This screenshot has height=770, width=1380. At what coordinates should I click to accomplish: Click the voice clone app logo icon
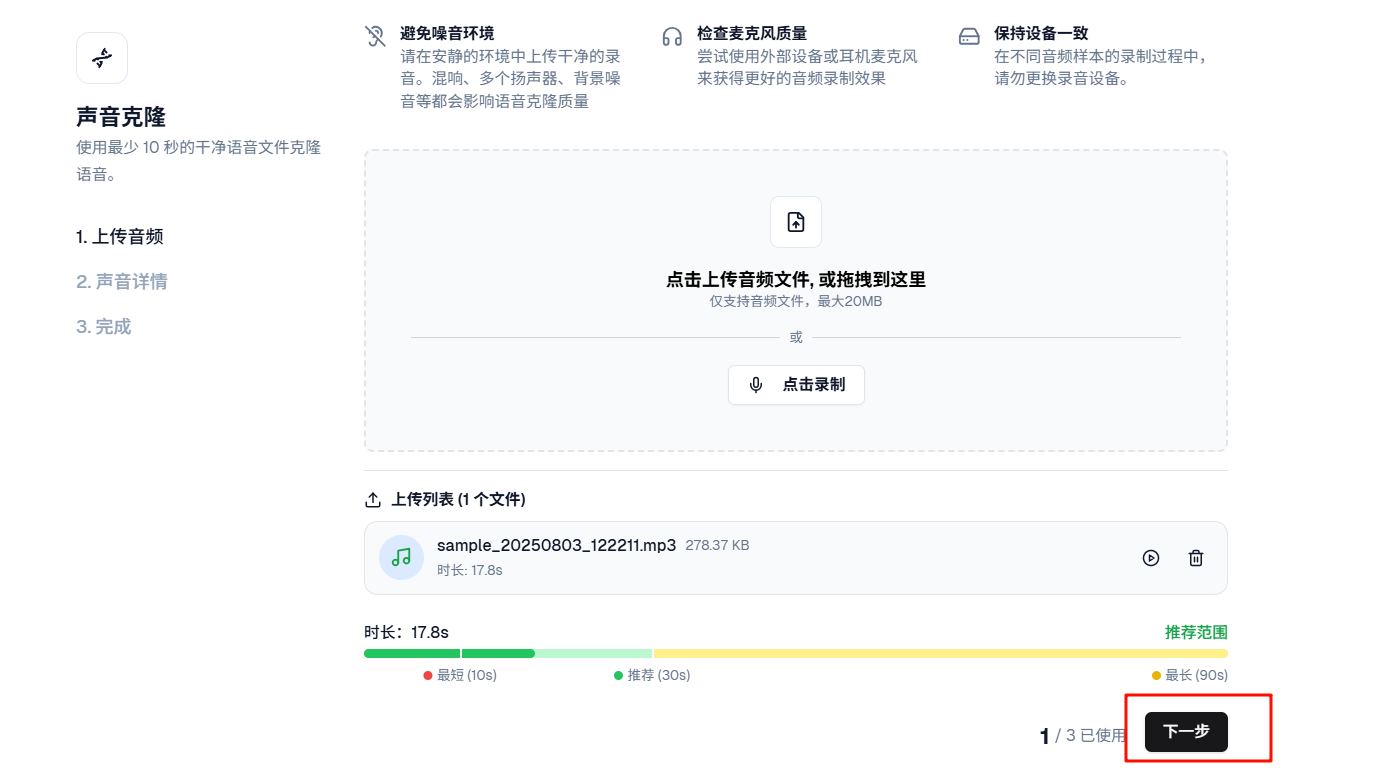click(101, 58)
